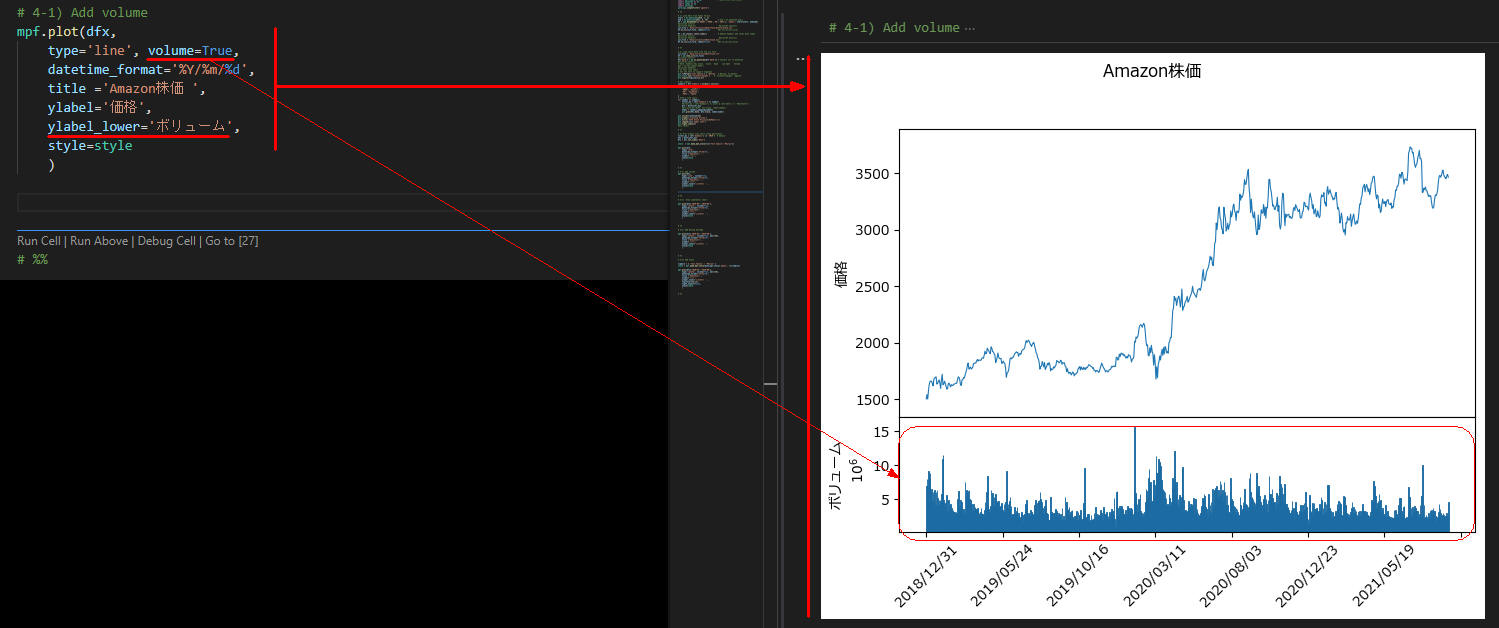Jump using the 'Go to [27]' link
Viewport: 1499px width, 628px height.
click(231, 241)
